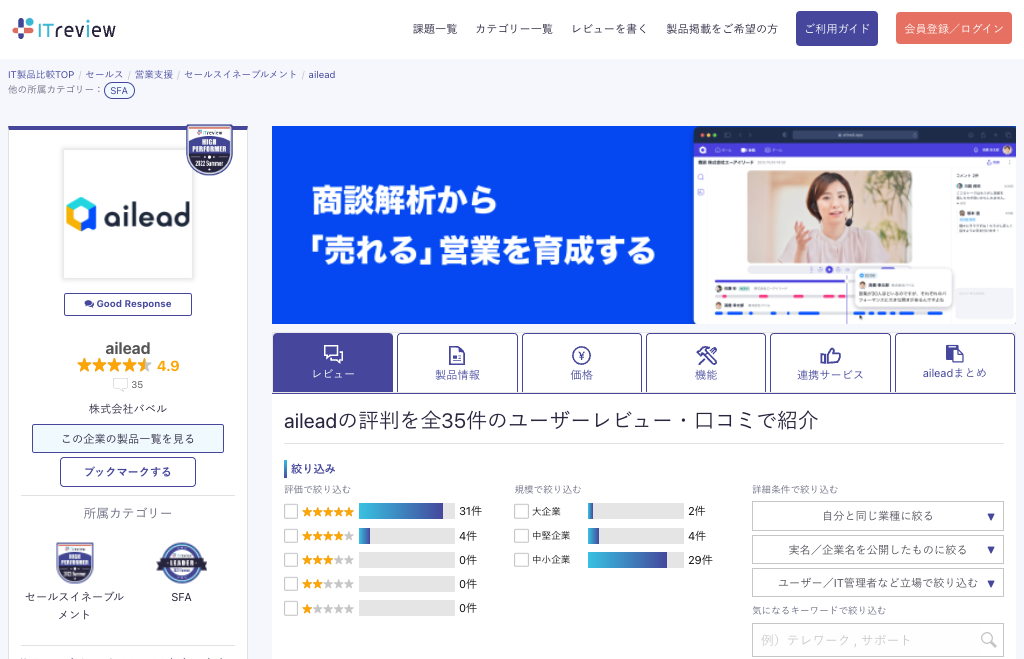Click the セールスイネーブルメント category badge icon
The height and width of the screenshot is (659, 1024).
74,562
